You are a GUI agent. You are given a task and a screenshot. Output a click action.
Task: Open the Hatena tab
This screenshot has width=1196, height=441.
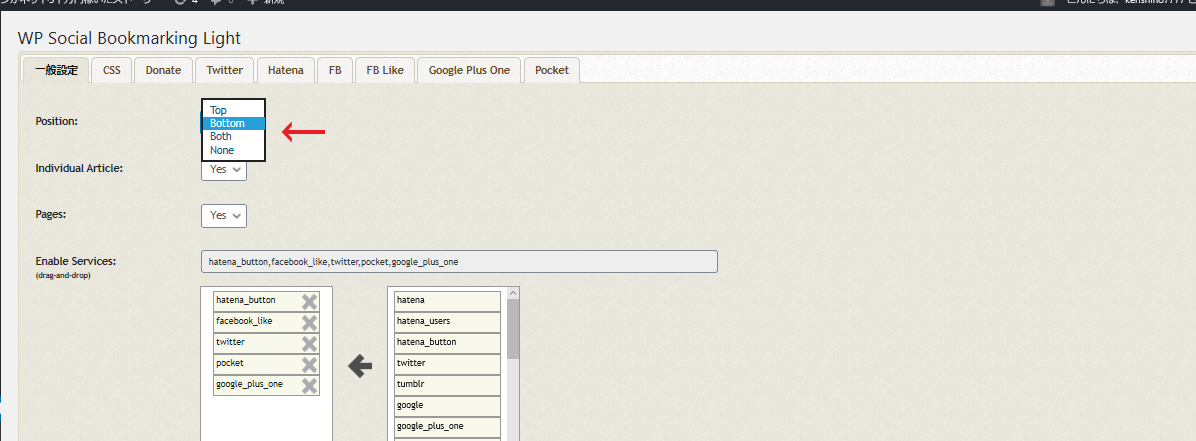click(285, 70)
